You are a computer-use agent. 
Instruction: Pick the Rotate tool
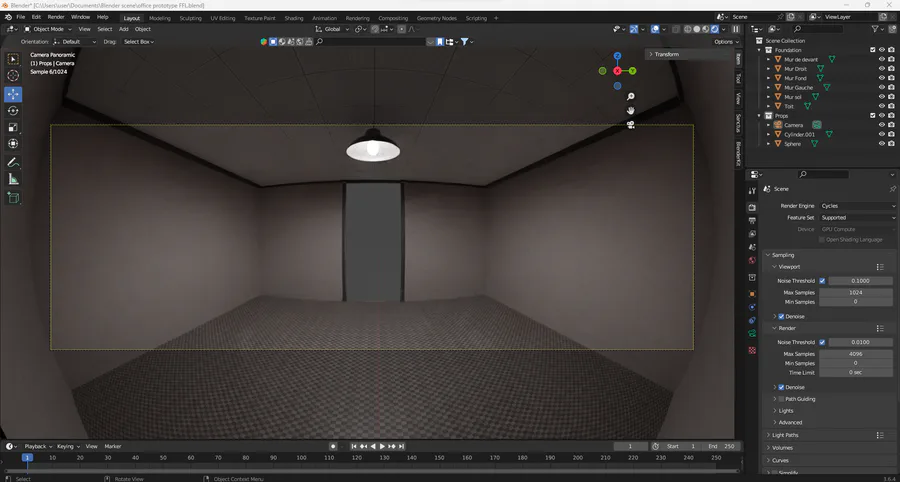click(x=13, y=111)
